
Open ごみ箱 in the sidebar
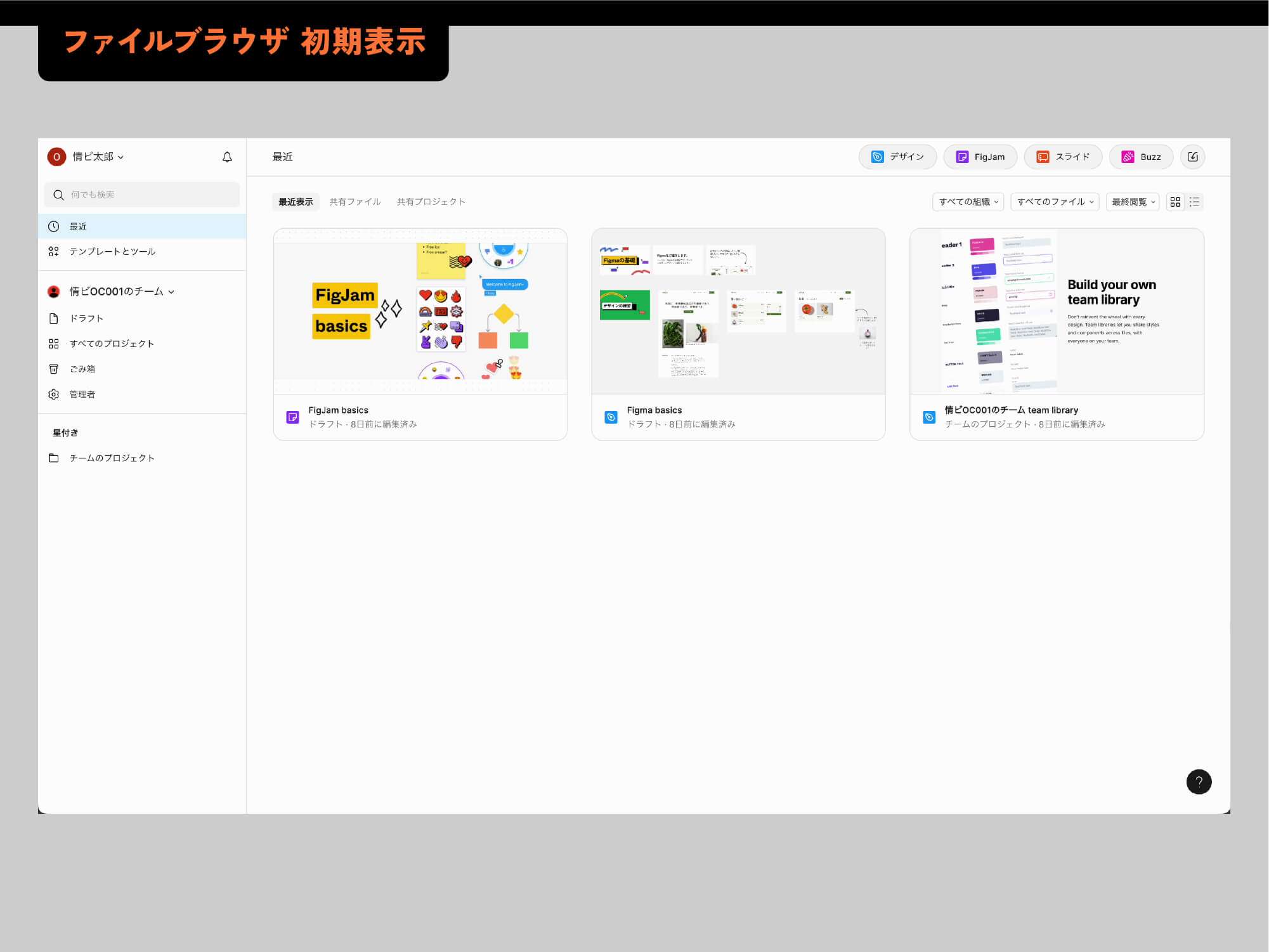click(142, 369)
